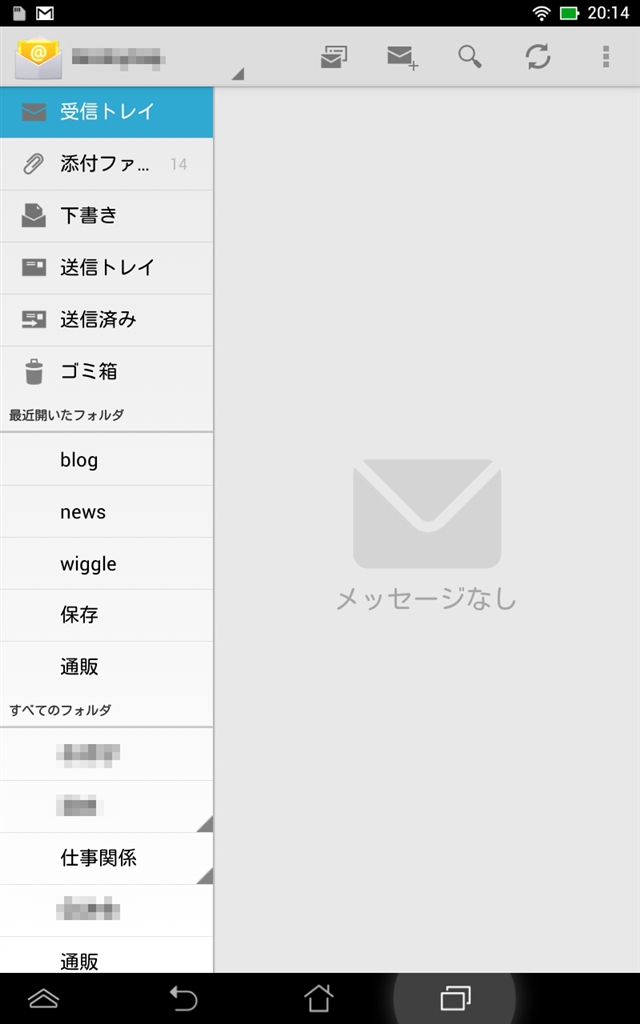Open the three-dot overflow menu
The image size is (640, 1024).
606,57
